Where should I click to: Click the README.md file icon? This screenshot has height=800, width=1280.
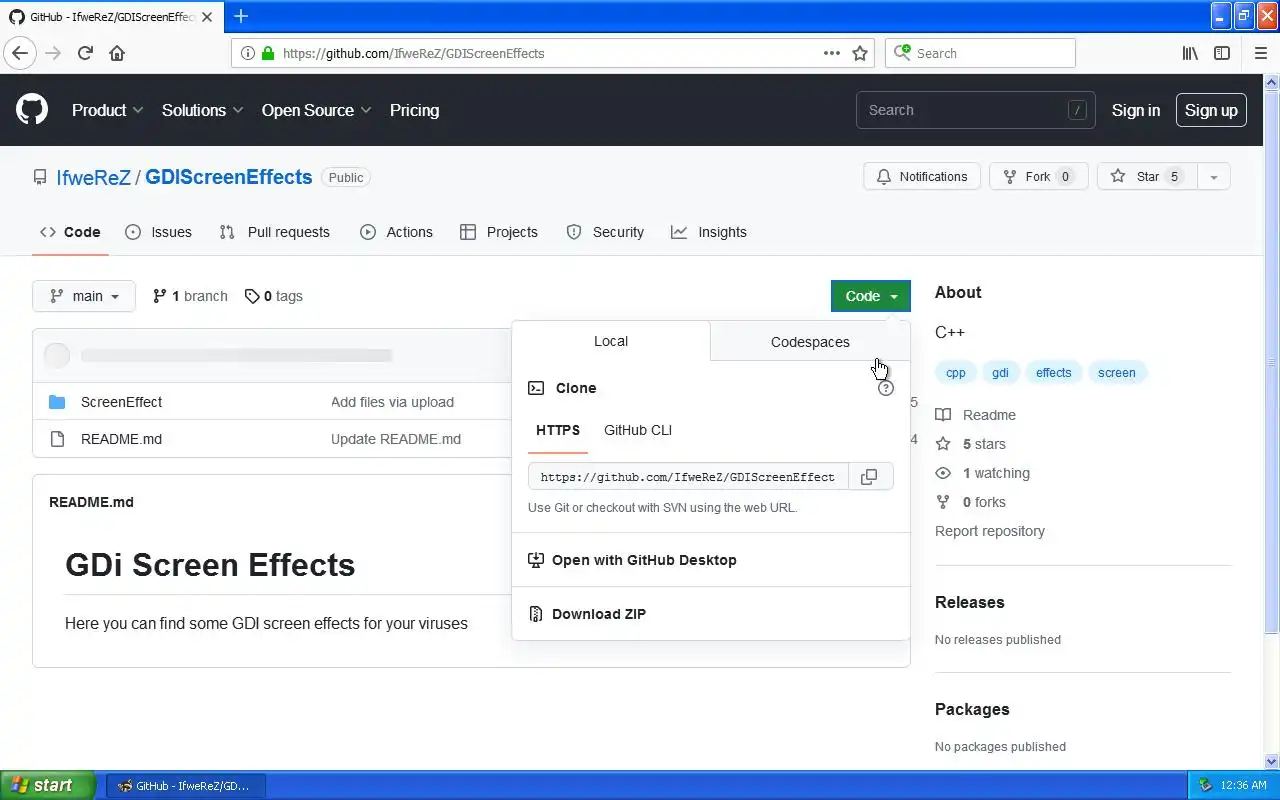tap(57, 439)
